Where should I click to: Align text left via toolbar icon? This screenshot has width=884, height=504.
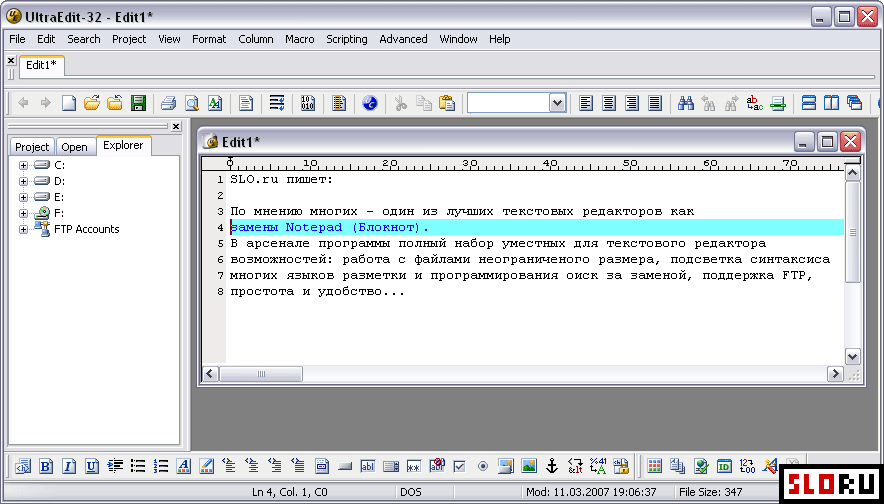tap(586, 103)
